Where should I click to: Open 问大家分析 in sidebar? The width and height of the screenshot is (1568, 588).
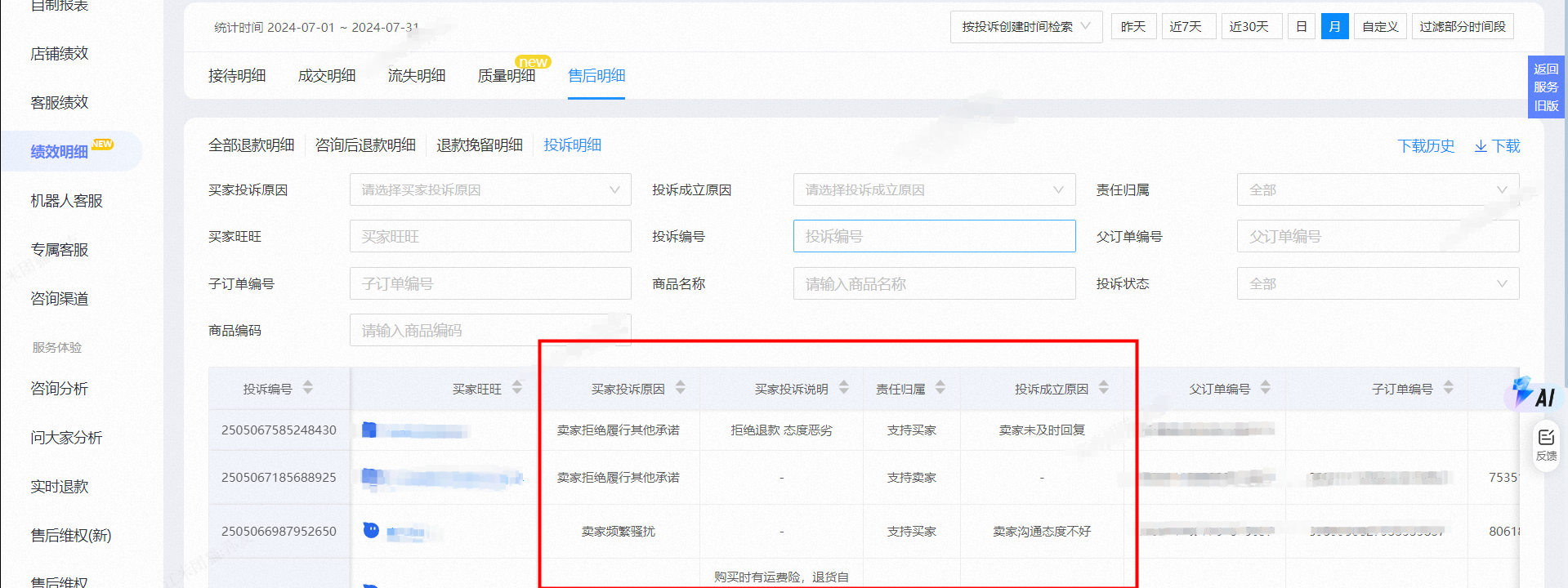[x=67, y=438]
